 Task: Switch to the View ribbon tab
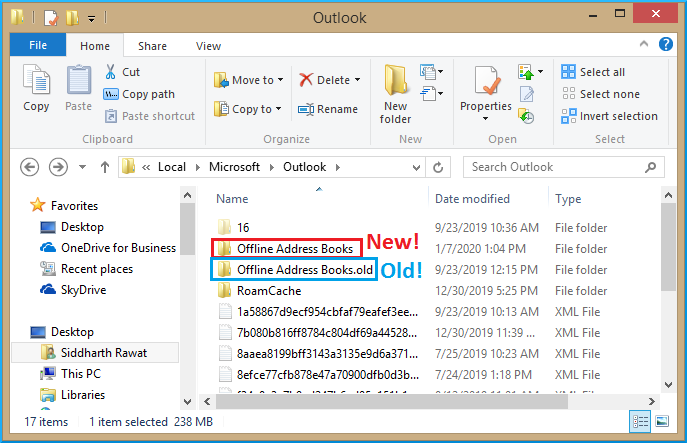coord(208,46)
